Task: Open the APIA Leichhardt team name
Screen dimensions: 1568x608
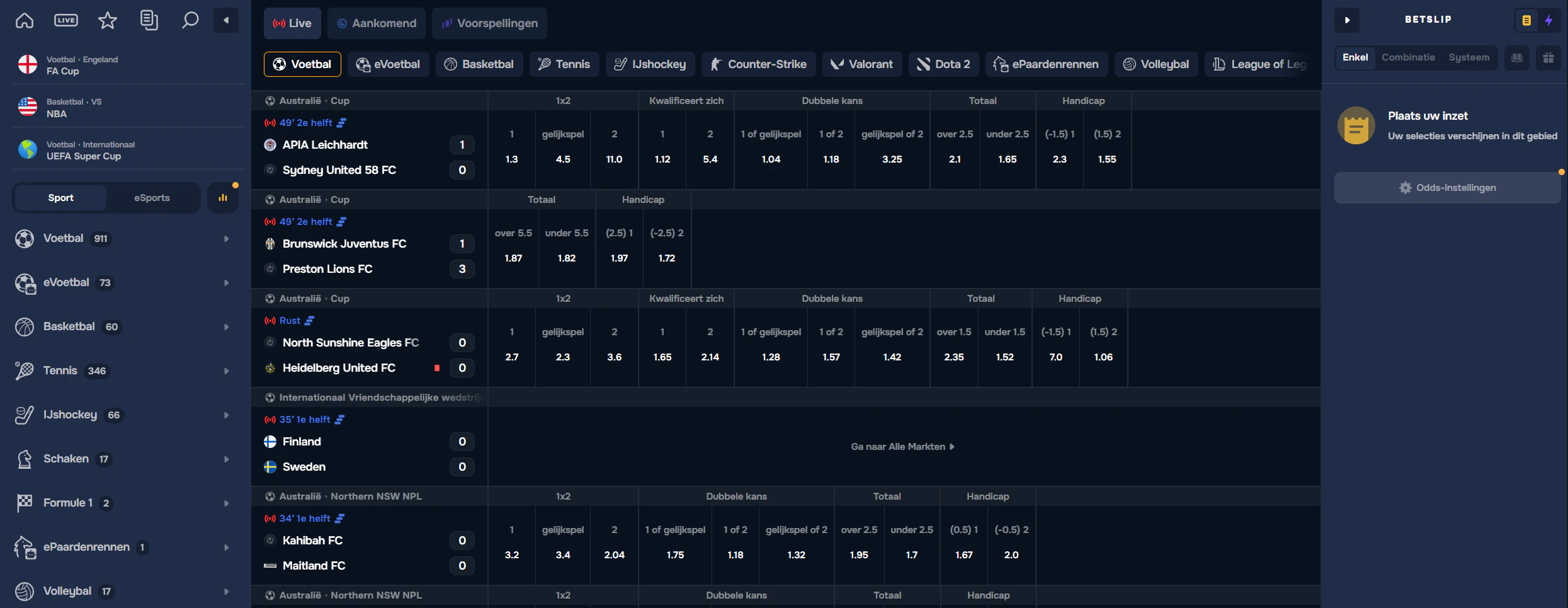Action: [325, 145]
